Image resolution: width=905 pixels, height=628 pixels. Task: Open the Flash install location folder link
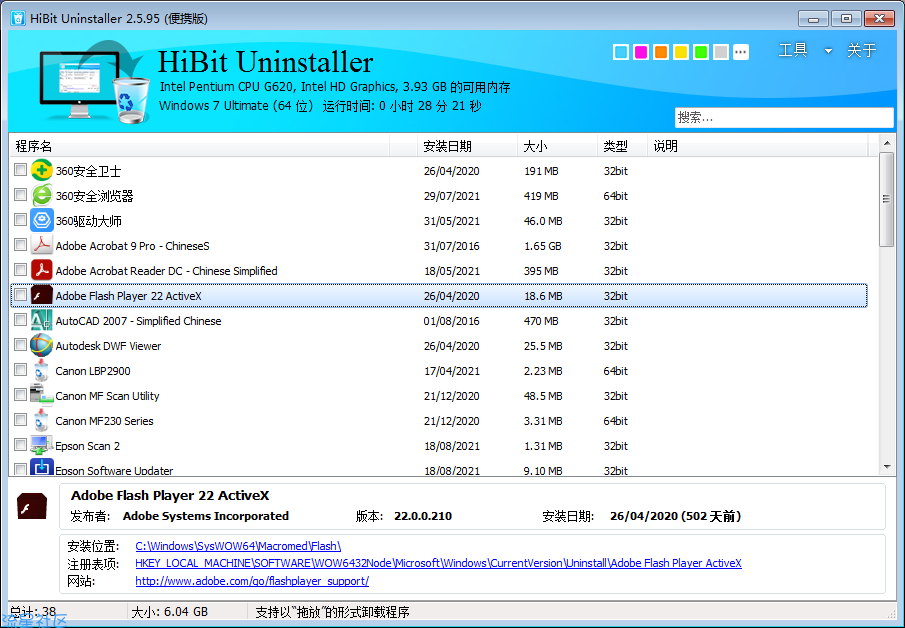click(x=238, y=546)
